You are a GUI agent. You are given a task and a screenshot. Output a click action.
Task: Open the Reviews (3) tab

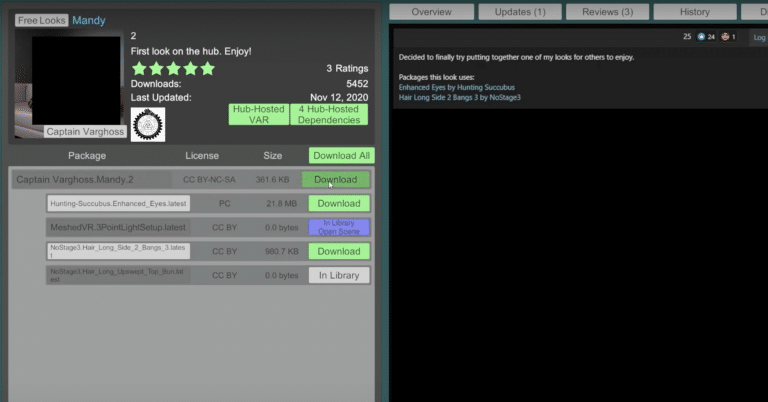tap(607, 12)
